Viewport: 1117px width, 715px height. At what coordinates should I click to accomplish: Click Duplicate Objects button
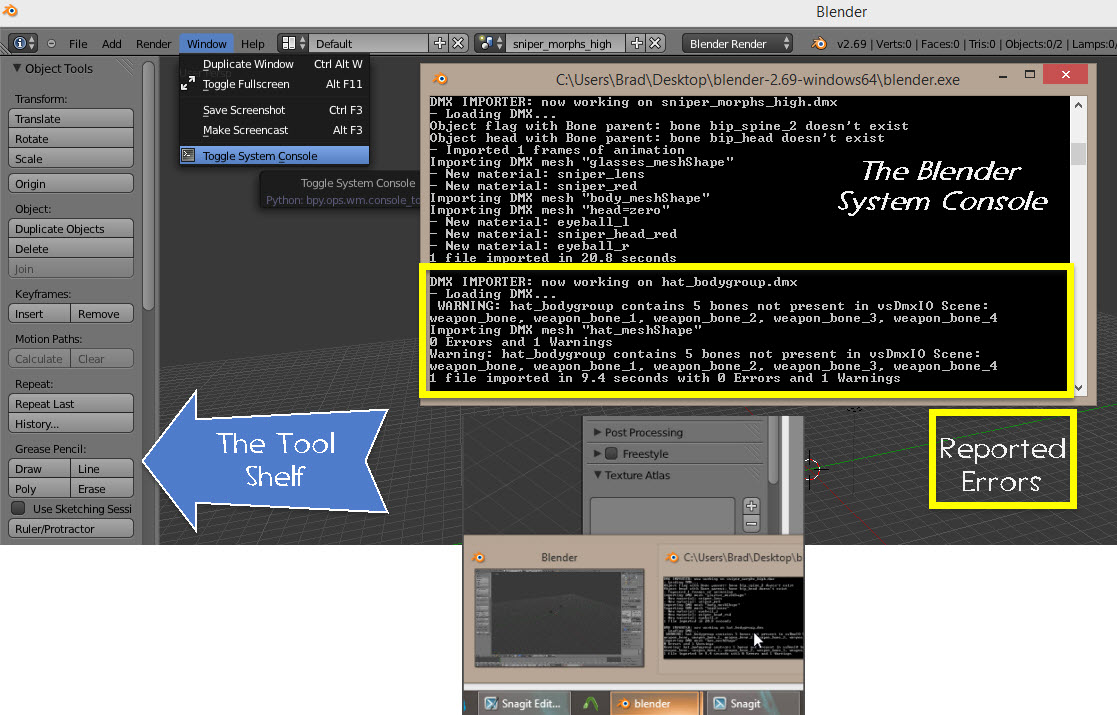pos(71,229)
